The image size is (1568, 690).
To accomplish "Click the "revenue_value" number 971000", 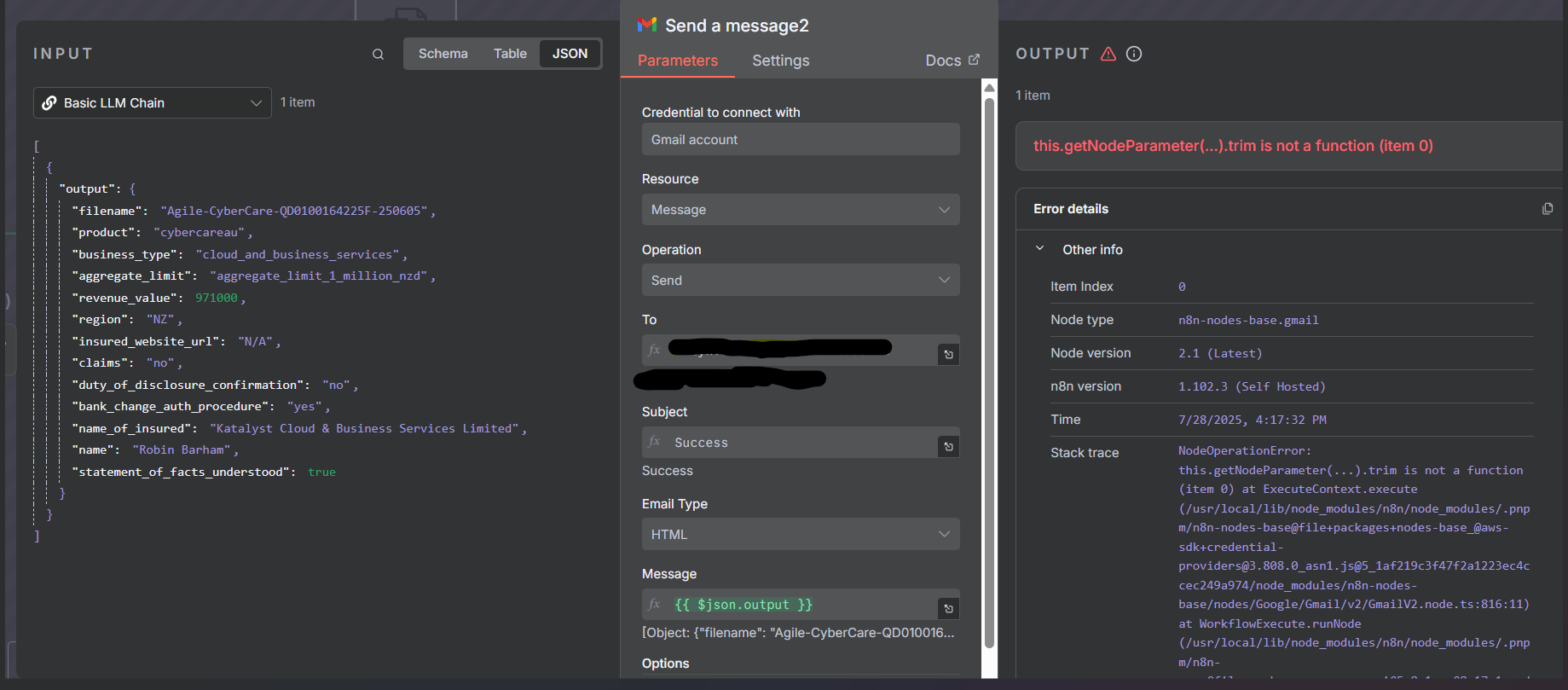I will click(217, 298).
